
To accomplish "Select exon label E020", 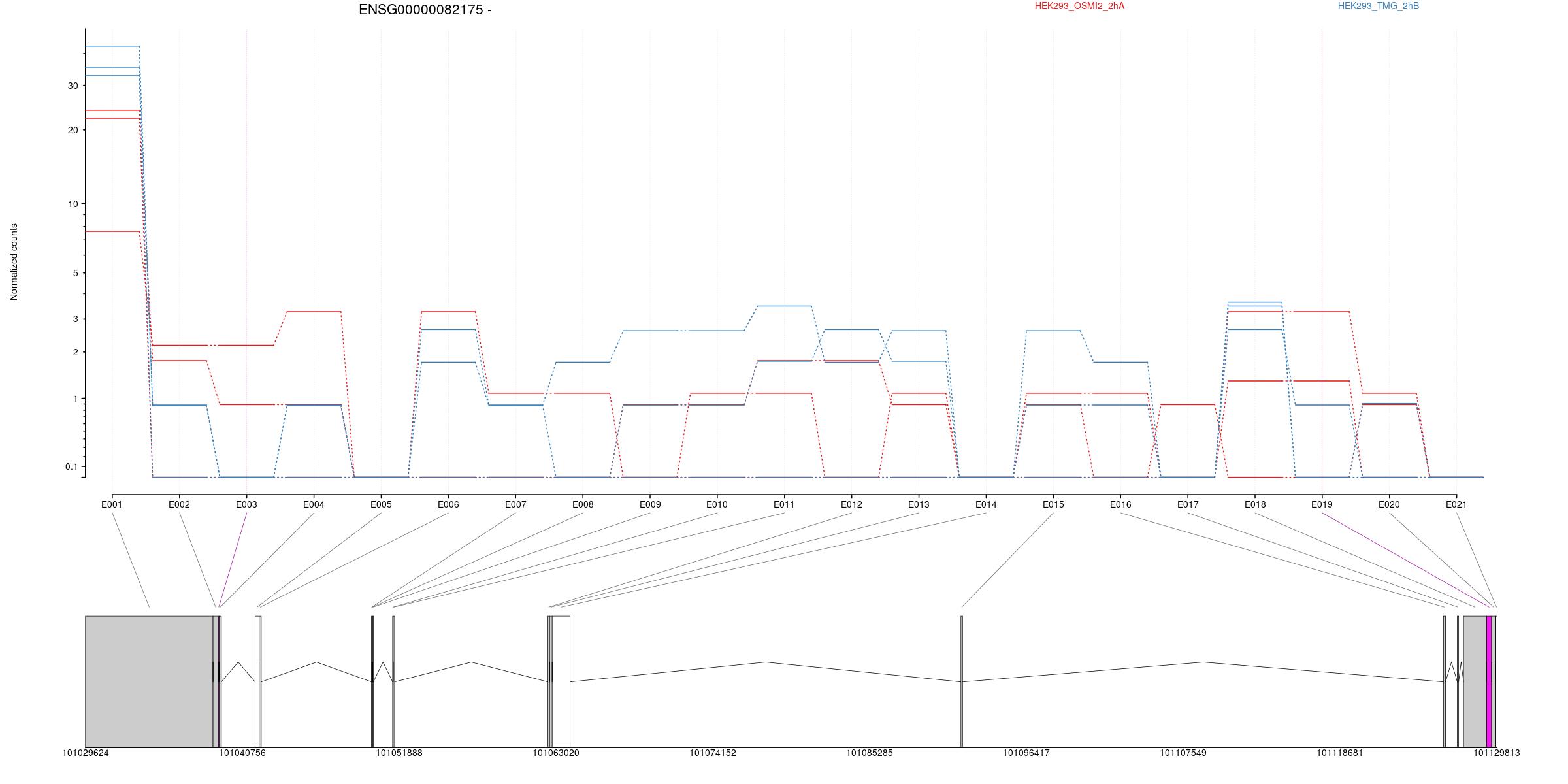I will (1389, 504).
